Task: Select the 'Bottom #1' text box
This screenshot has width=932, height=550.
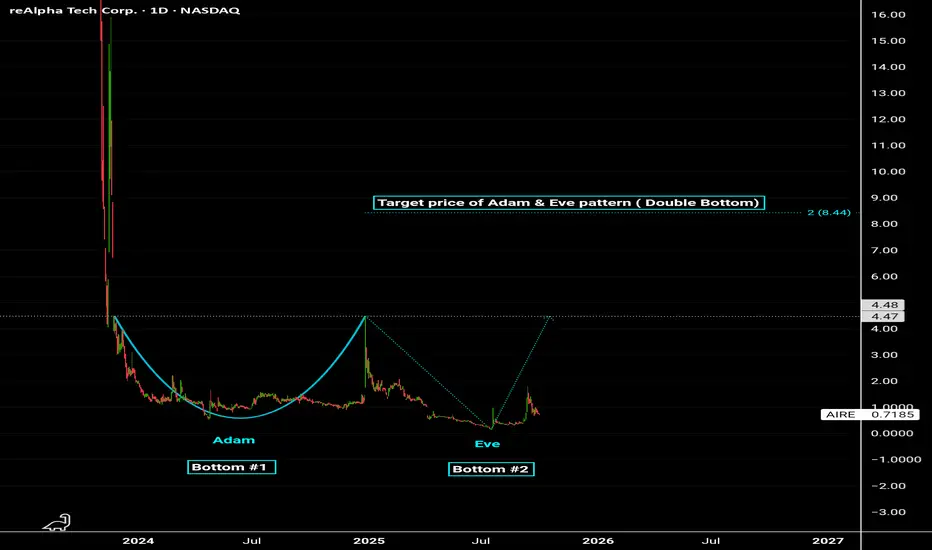Action: click(x=232, y=467)
